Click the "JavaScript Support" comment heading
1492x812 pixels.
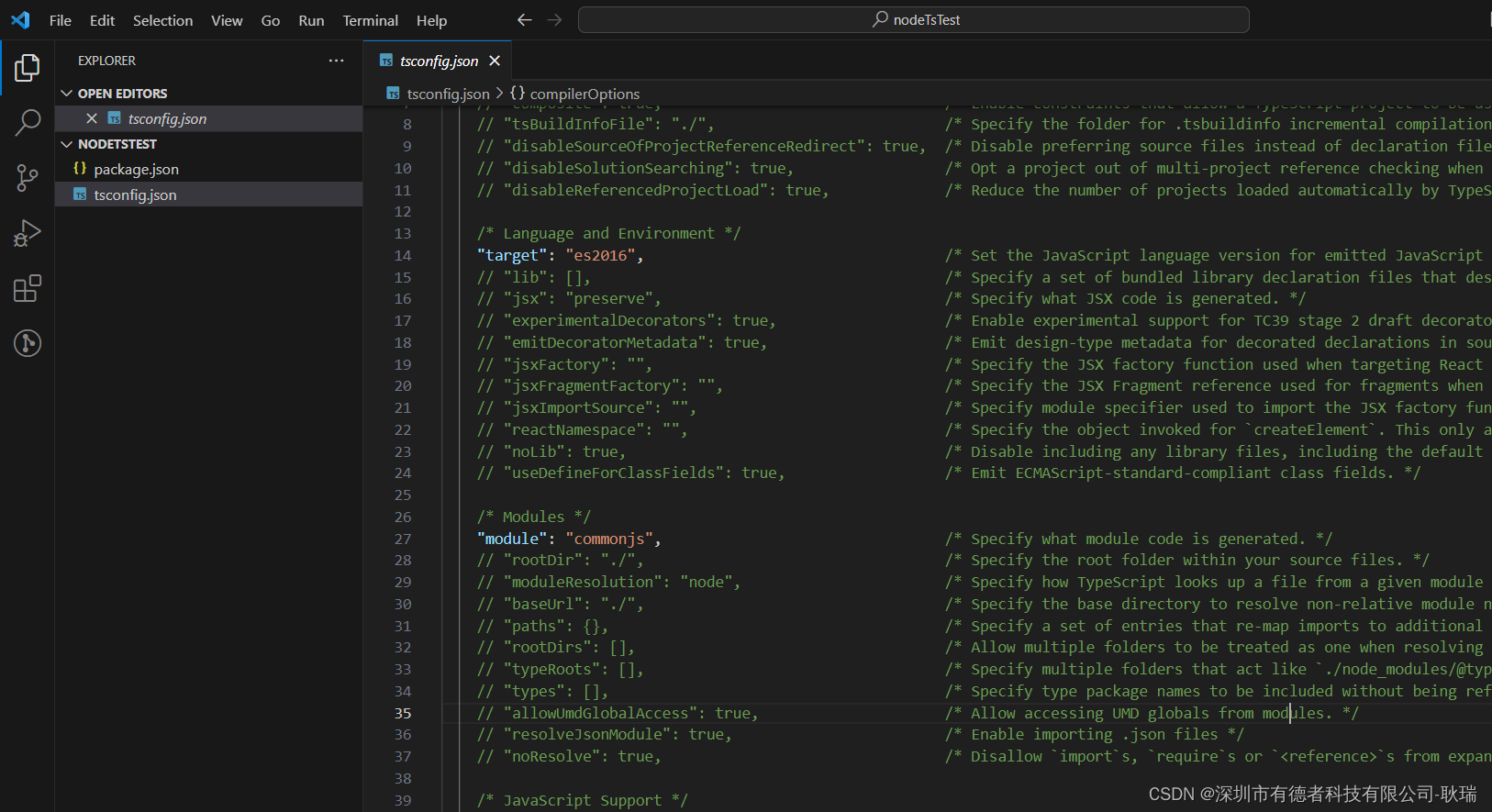(x=582, y=800)
